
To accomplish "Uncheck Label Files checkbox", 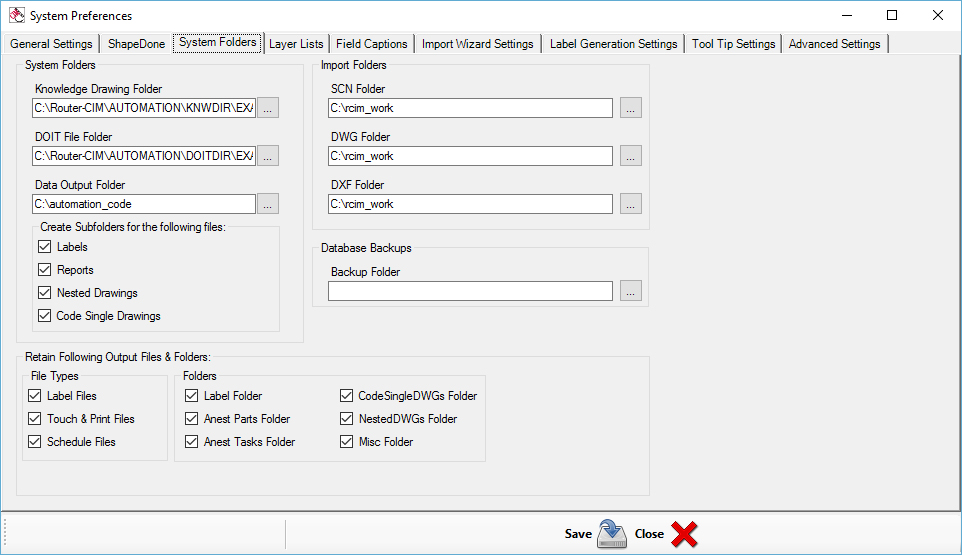I will pos(34,396).
